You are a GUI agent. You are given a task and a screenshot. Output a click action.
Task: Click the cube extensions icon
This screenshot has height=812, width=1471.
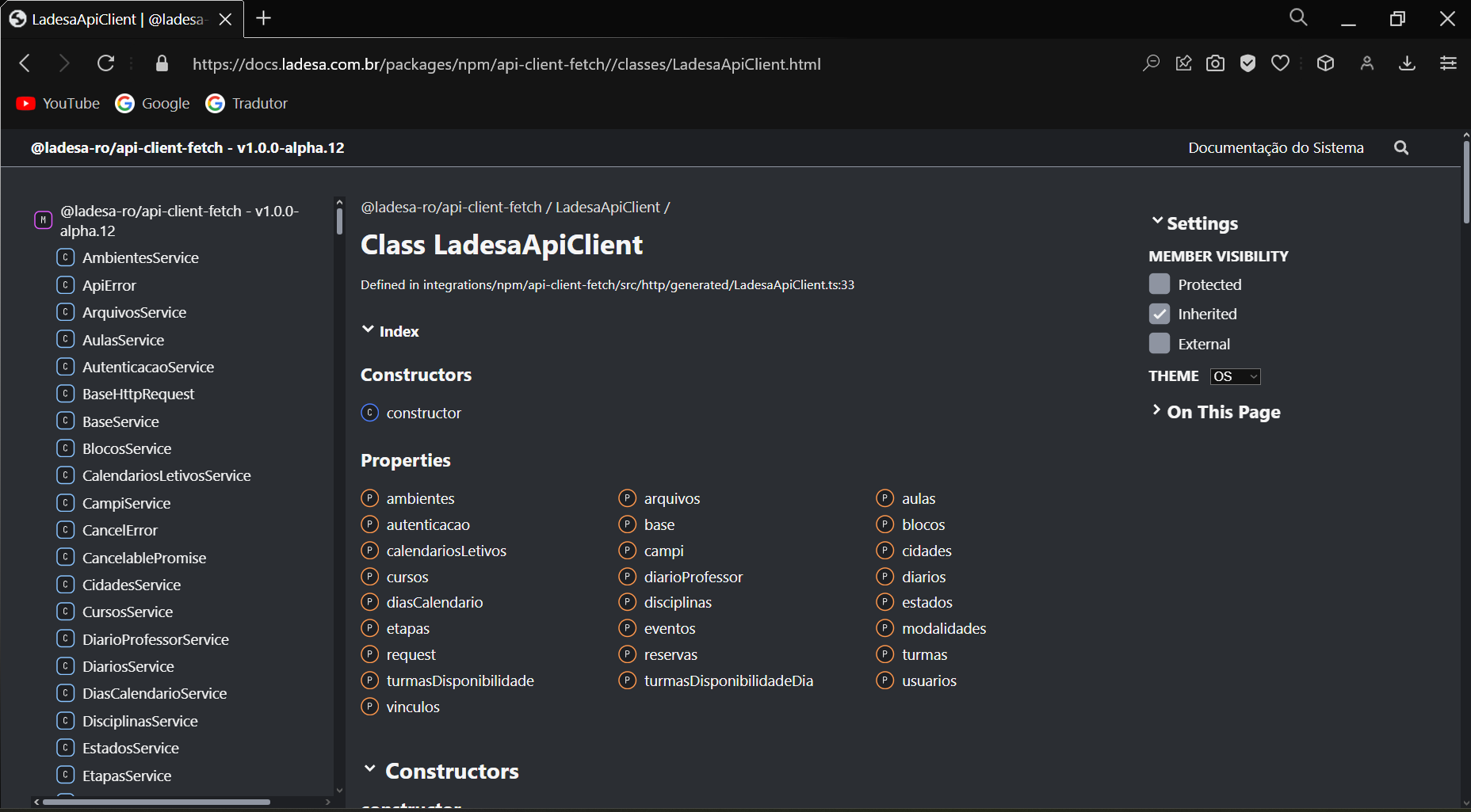[1325, 63]
